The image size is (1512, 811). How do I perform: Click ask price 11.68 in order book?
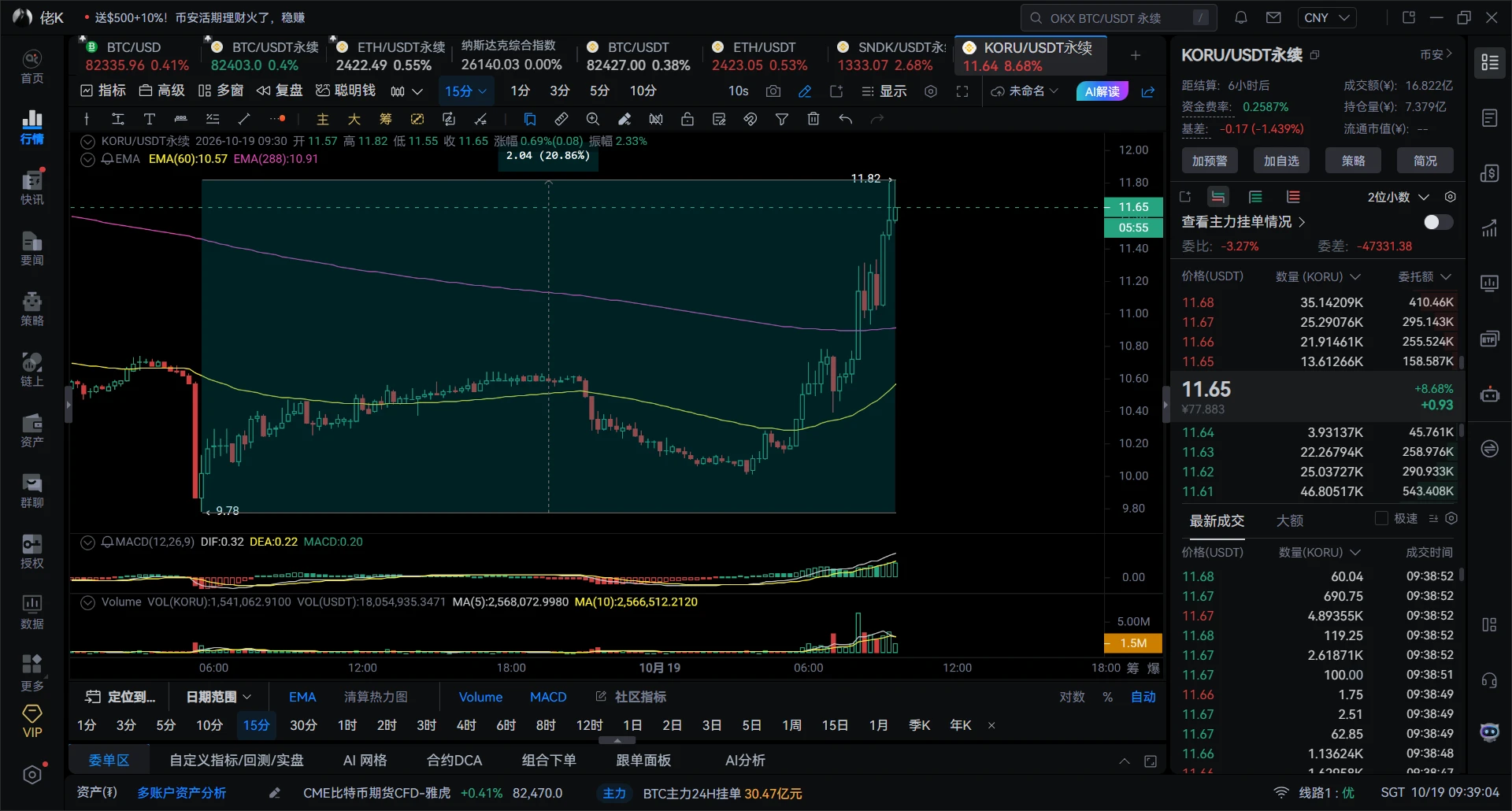(x=1198, y=302)
